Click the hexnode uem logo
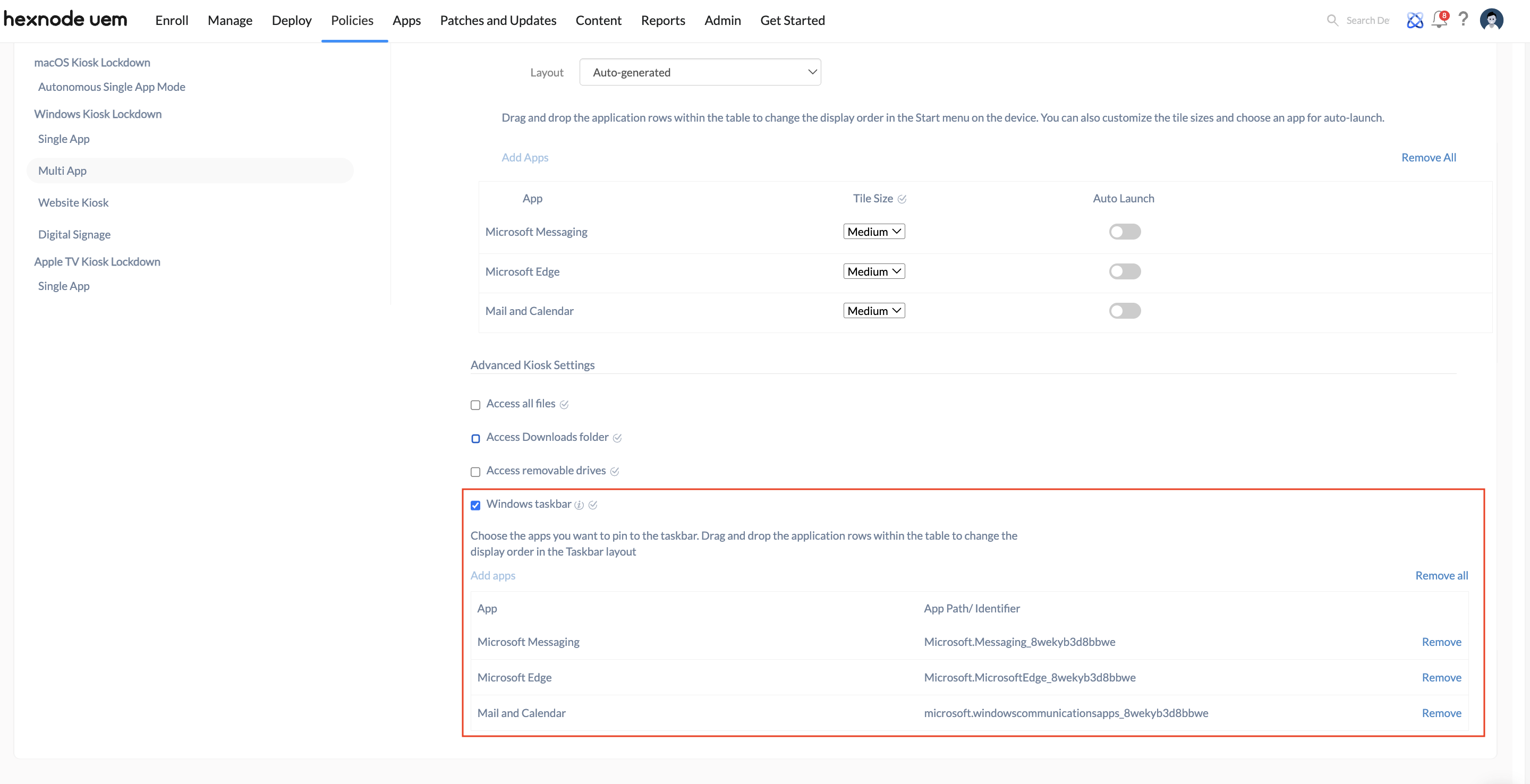Viewport: 1530px width, 784px height. 65,19
